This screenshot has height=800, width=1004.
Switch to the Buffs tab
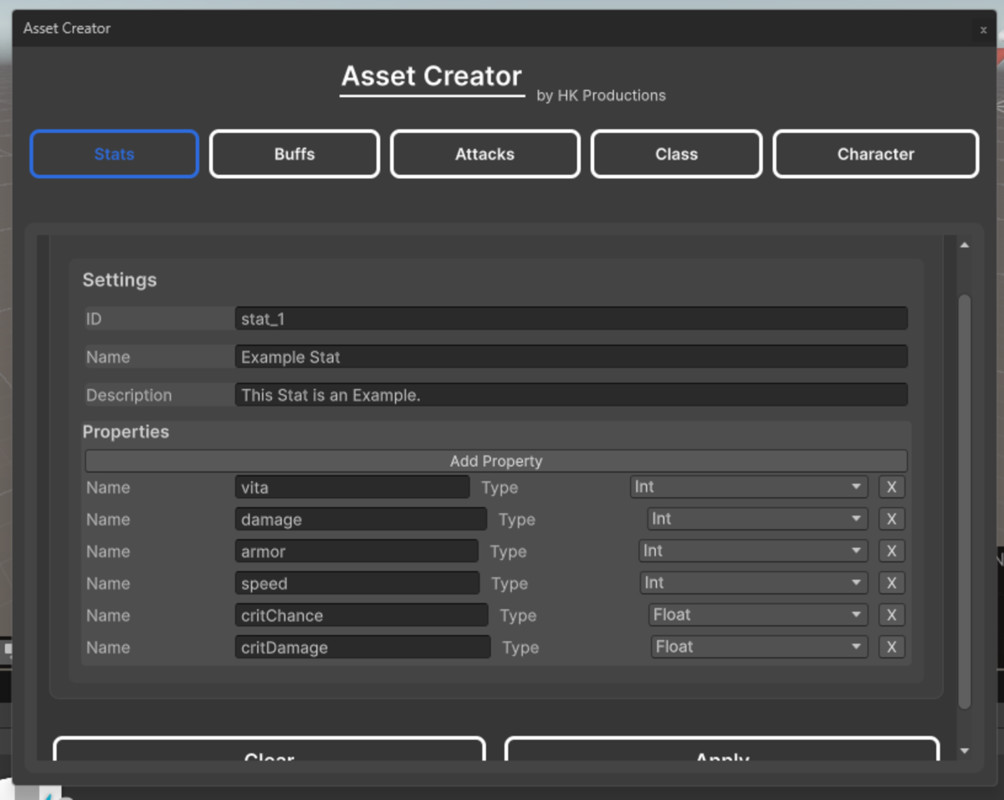click(x=294, y=154)
